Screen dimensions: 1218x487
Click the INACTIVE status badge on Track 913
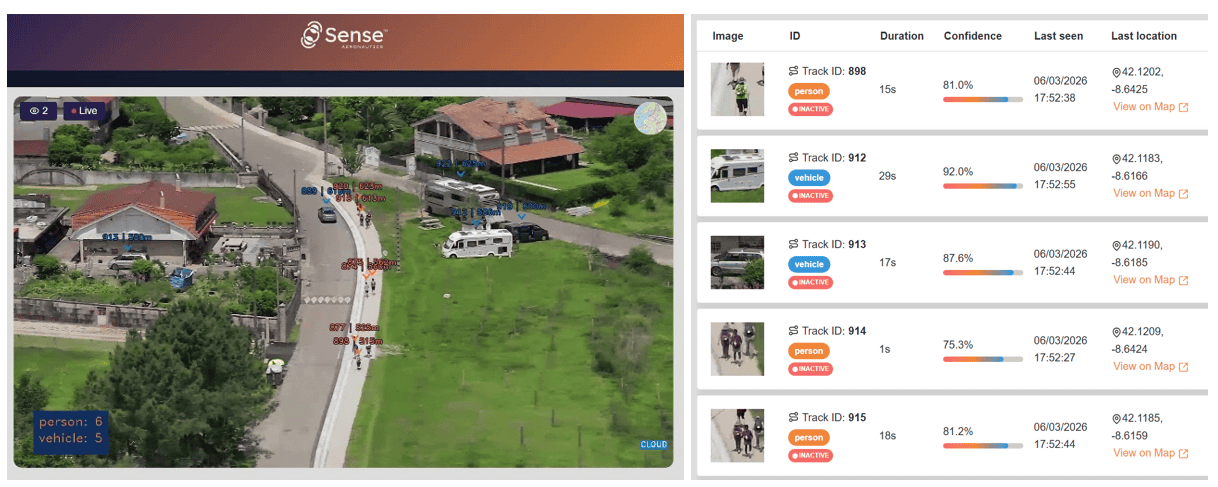811,282
